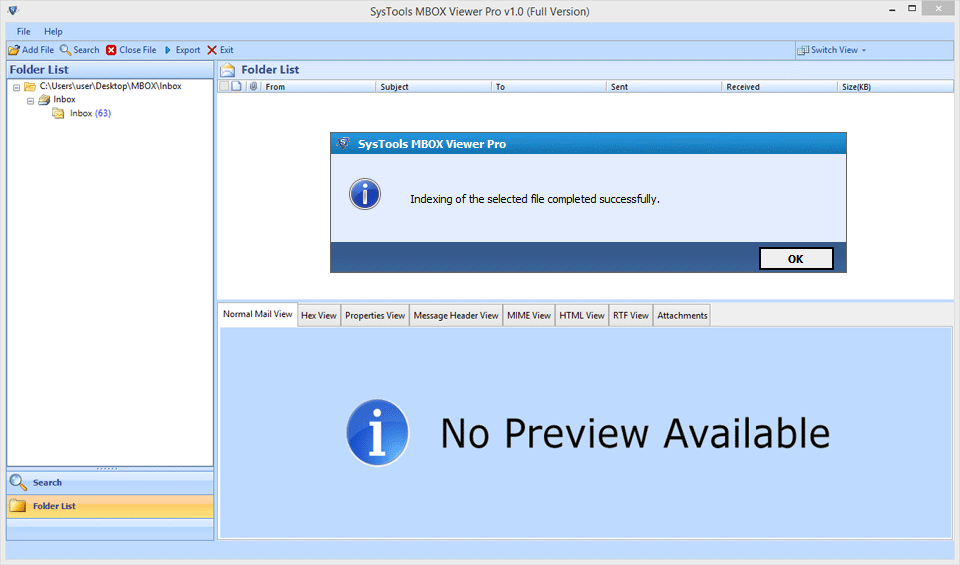Image resolution: width=960 pixels, height=565 pixels.
Task: Minimize the MBOX Viewer window
Action: click(892, 9)
